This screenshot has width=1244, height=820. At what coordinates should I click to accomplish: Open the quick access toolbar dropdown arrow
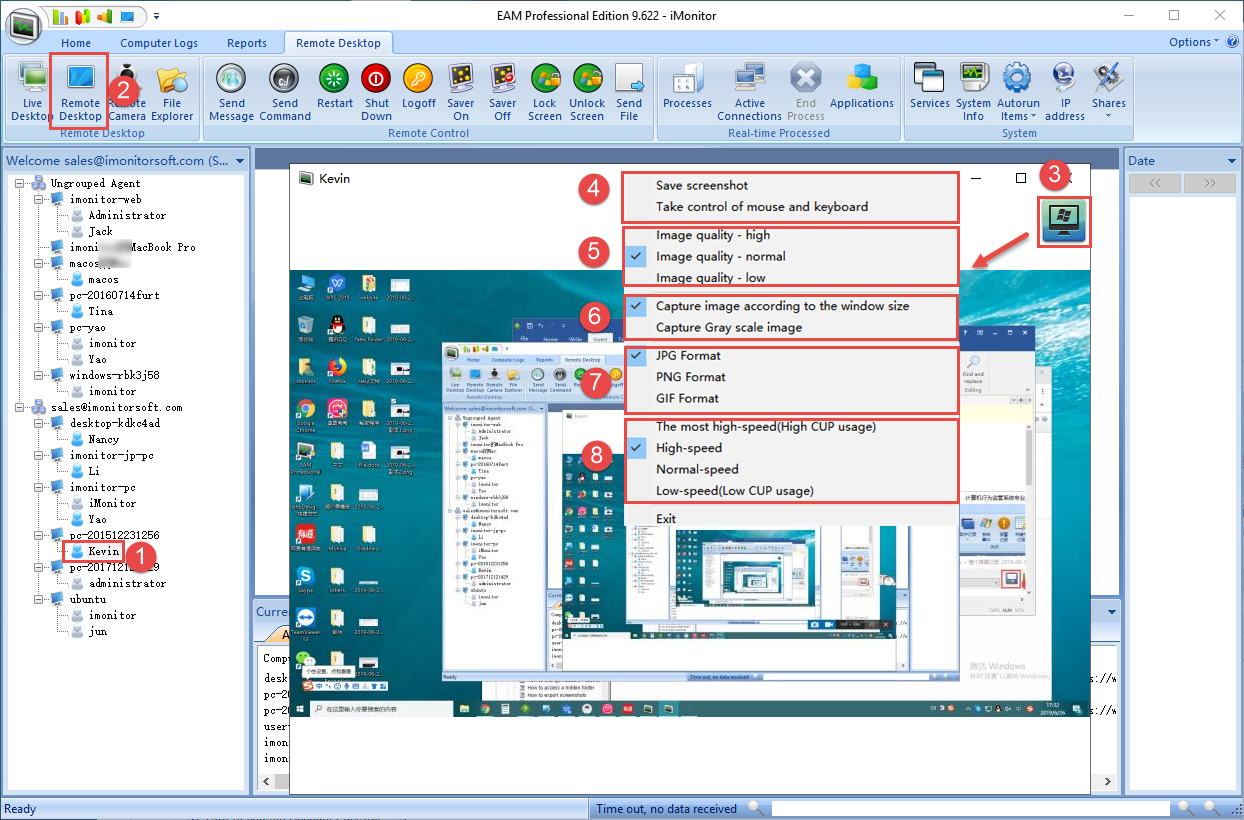pos(157,16)
